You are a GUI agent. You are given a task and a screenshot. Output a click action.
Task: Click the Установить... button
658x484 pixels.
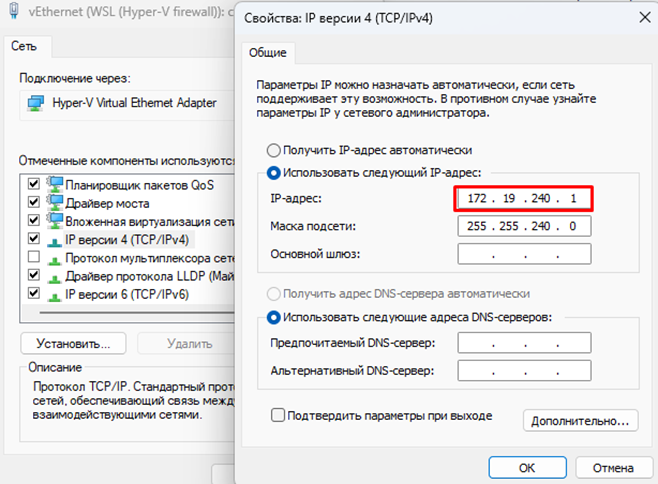point(71,343)
